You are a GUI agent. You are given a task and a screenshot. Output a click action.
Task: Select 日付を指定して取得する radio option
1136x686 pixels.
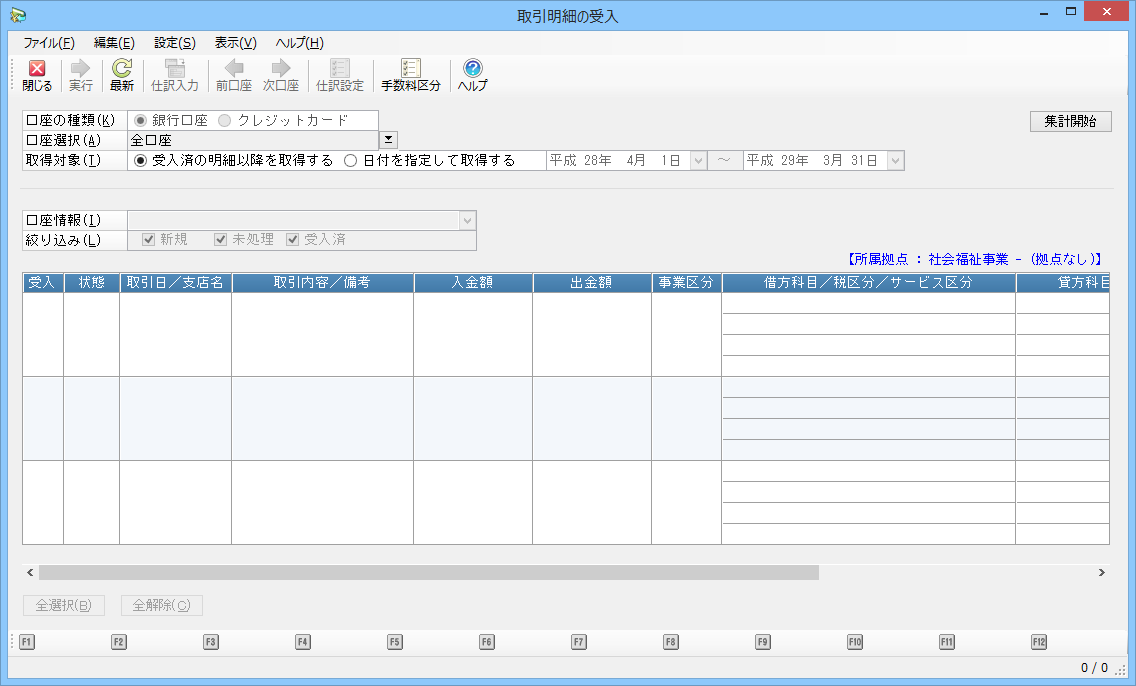tap(351, 160)
